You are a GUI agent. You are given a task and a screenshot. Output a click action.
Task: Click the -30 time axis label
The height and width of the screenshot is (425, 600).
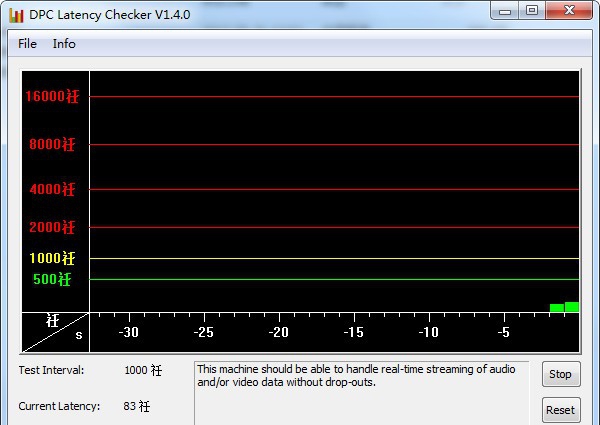coord(129,332)
